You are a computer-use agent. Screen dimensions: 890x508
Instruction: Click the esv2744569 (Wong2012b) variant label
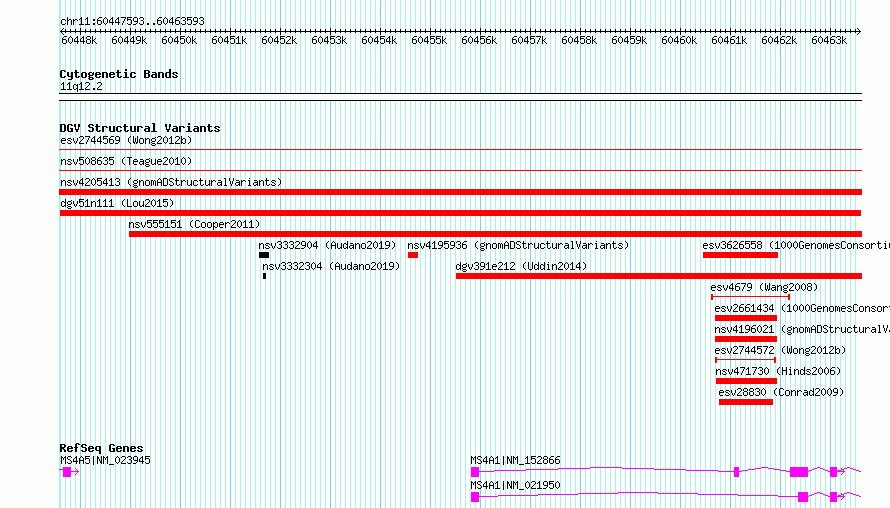[x=126, y=140]
